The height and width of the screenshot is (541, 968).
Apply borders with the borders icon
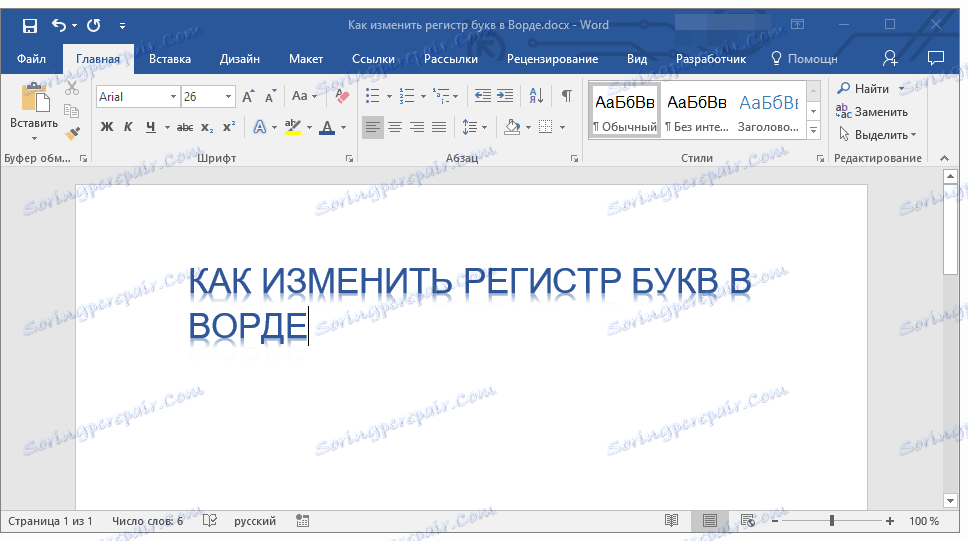[546, 127]
